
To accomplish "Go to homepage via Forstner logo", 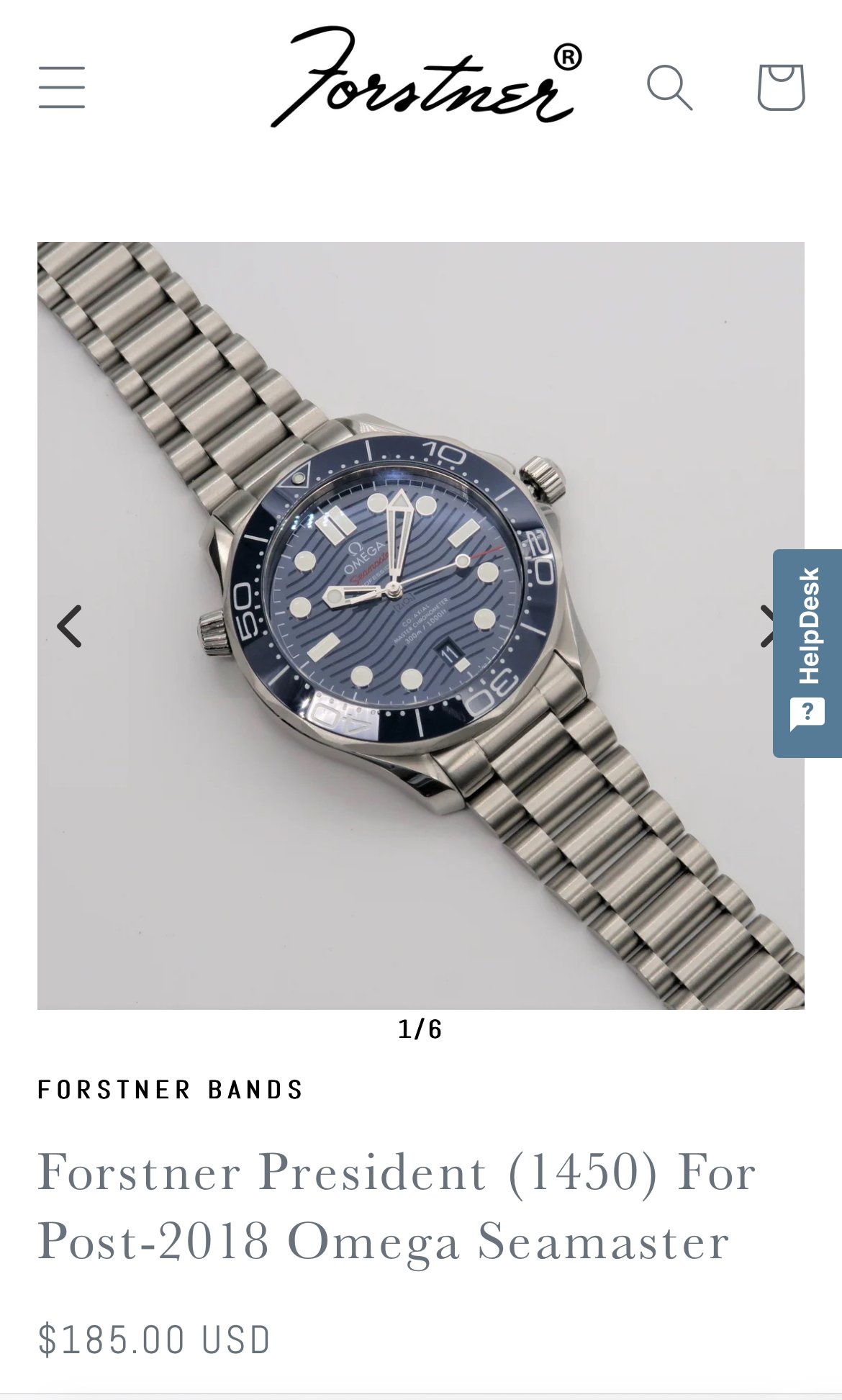I will point(426,77).
